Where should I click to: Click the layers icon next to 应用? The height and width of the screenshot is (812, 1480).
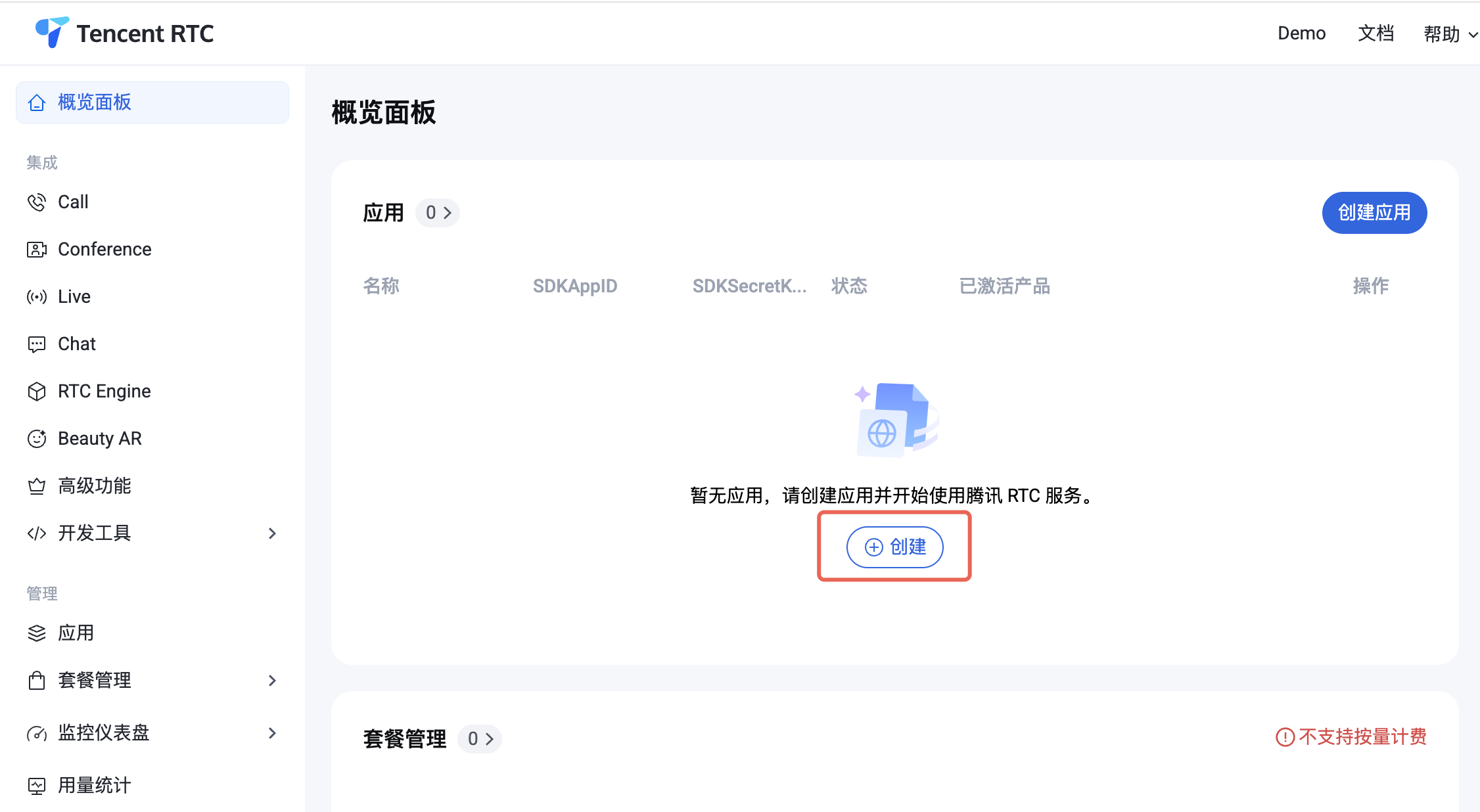37,633
